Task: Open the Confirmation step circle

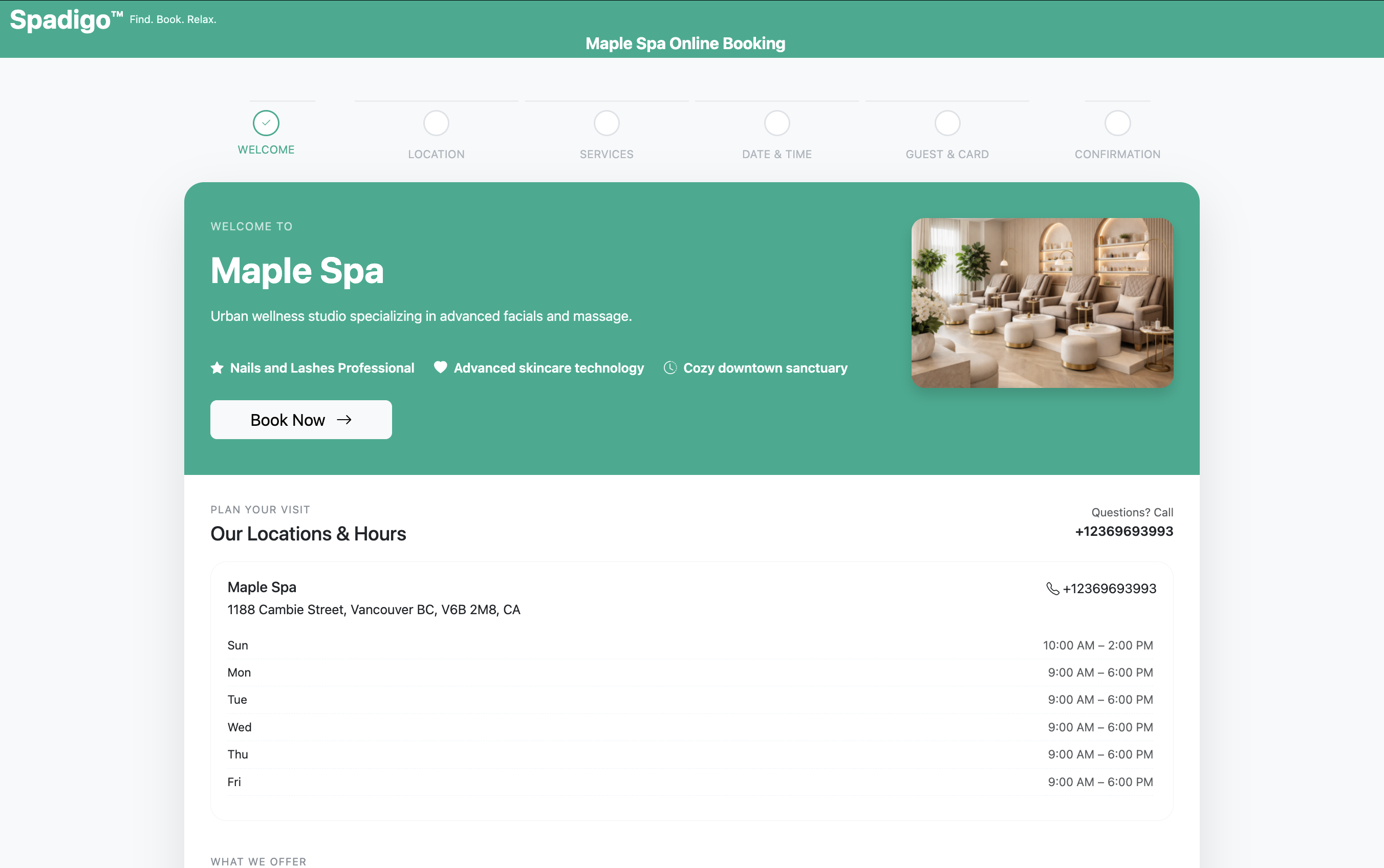Action: (1116, 122)
